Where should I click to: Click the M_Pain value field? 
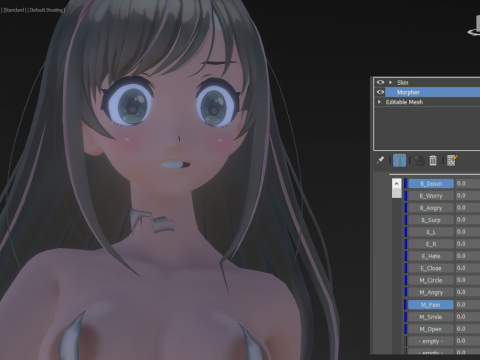click(x=468, y=305)
